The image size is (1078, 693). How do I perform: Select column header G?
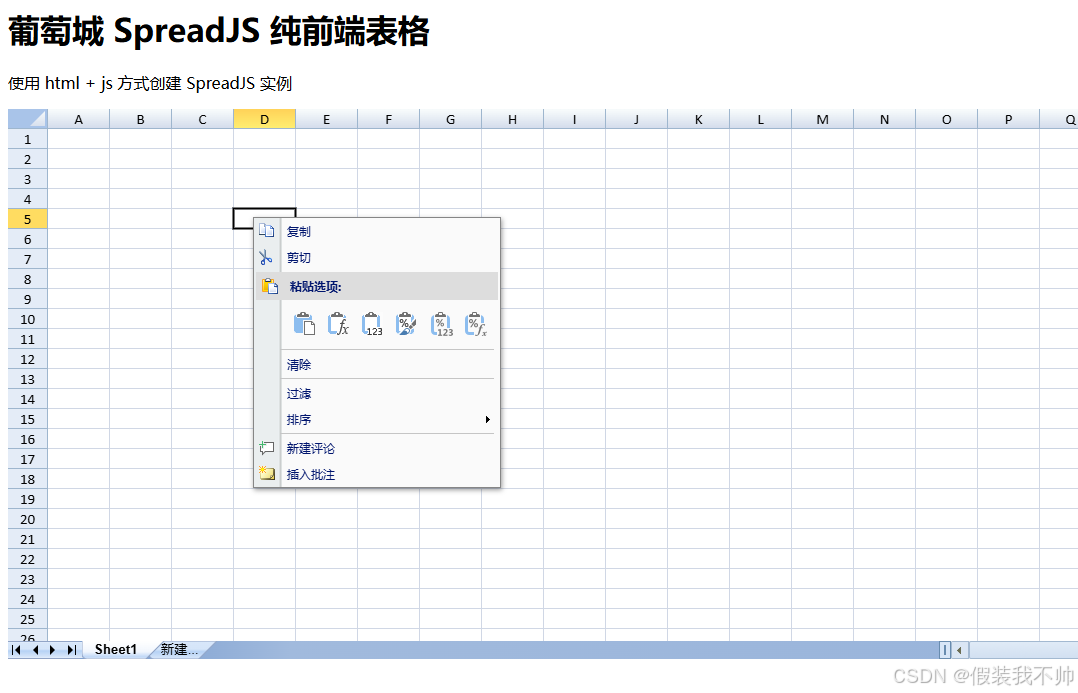[450, 120]
